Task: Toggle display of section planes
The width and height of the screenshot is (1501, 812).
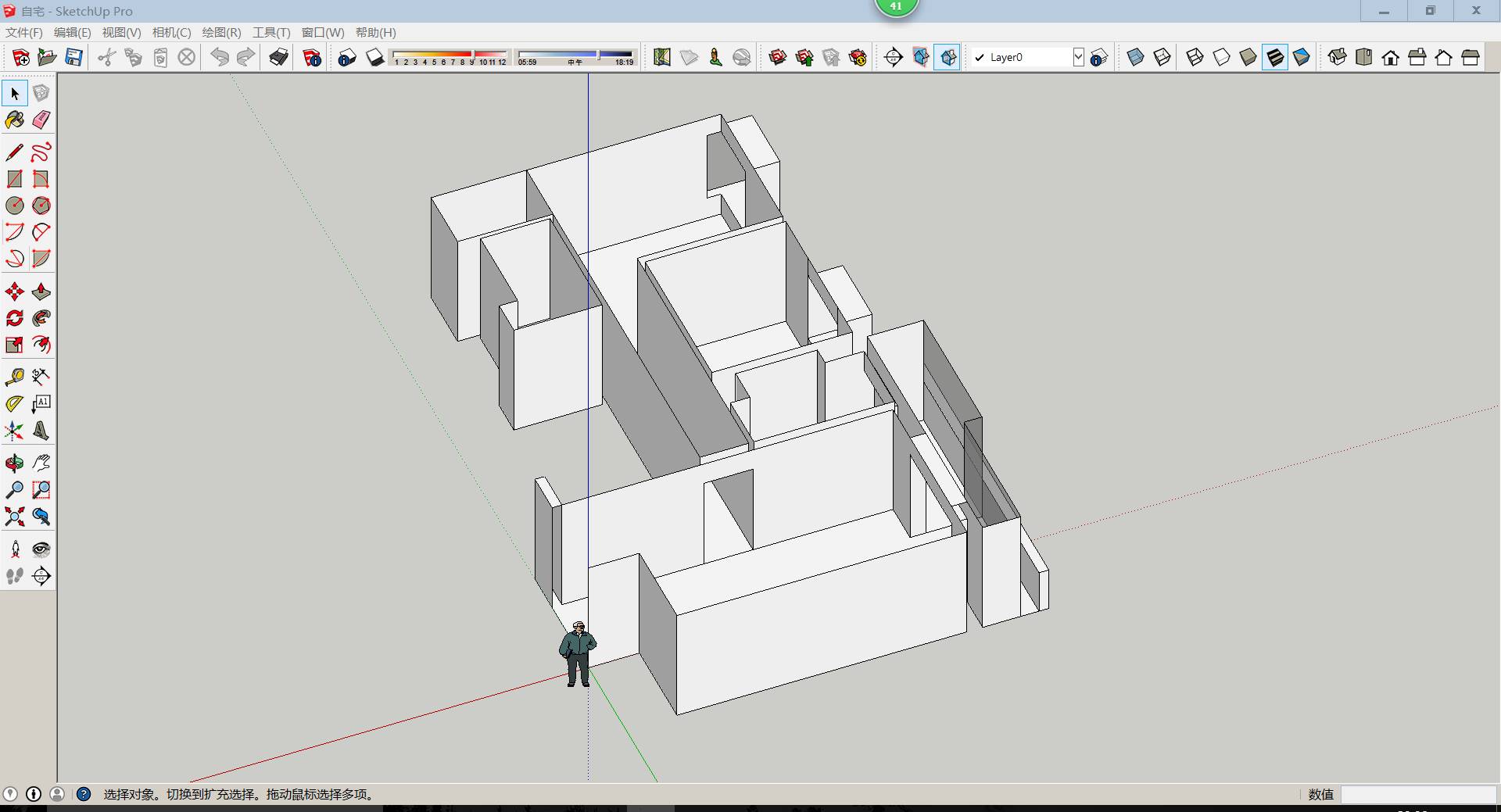Action: pos(921,57)
